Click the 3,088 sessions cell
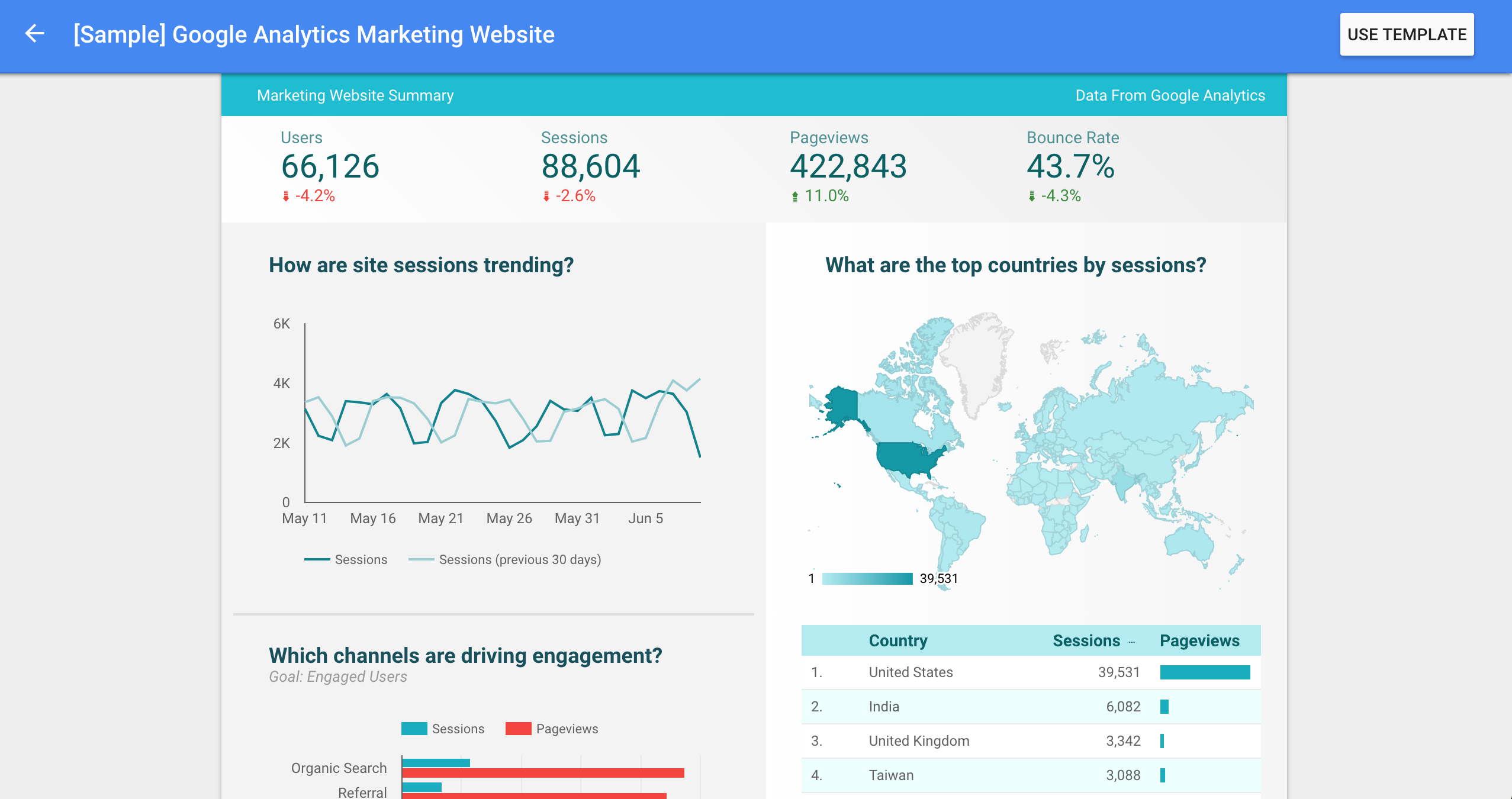This screenshot has height=799, width=1512. click(x=1123, y=775)
